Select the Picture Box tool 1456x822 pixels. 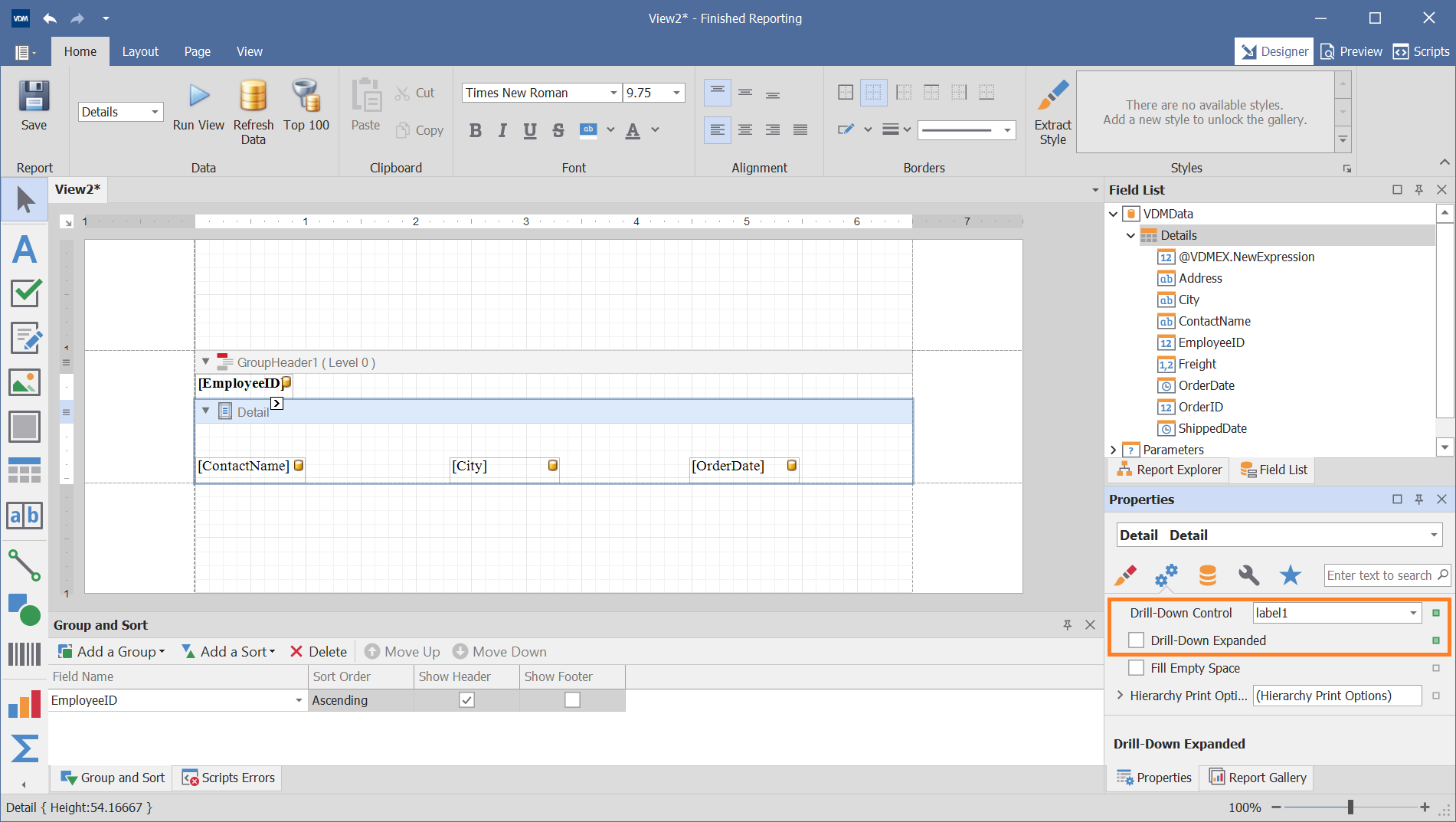point(25,382)
